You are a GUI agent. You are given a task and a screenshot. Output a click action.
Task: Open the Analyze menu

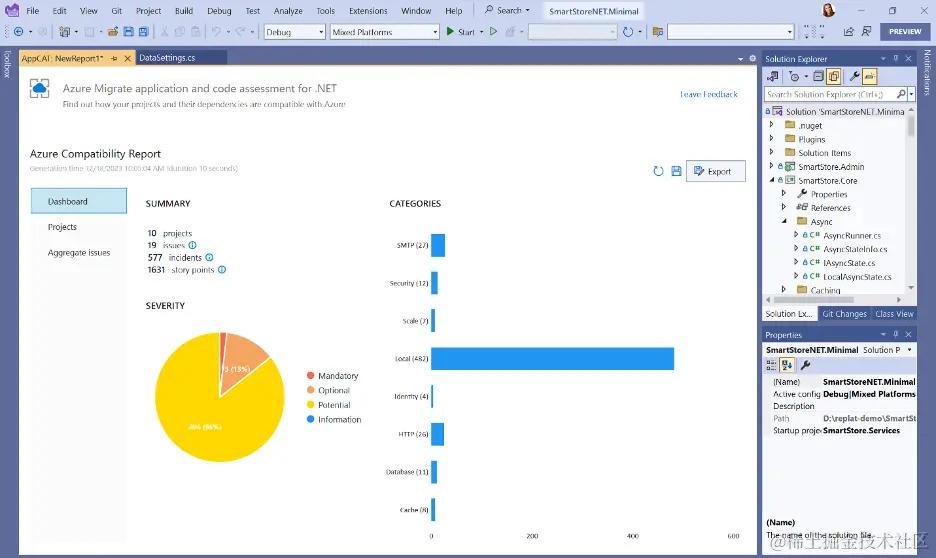click(288, 11)
